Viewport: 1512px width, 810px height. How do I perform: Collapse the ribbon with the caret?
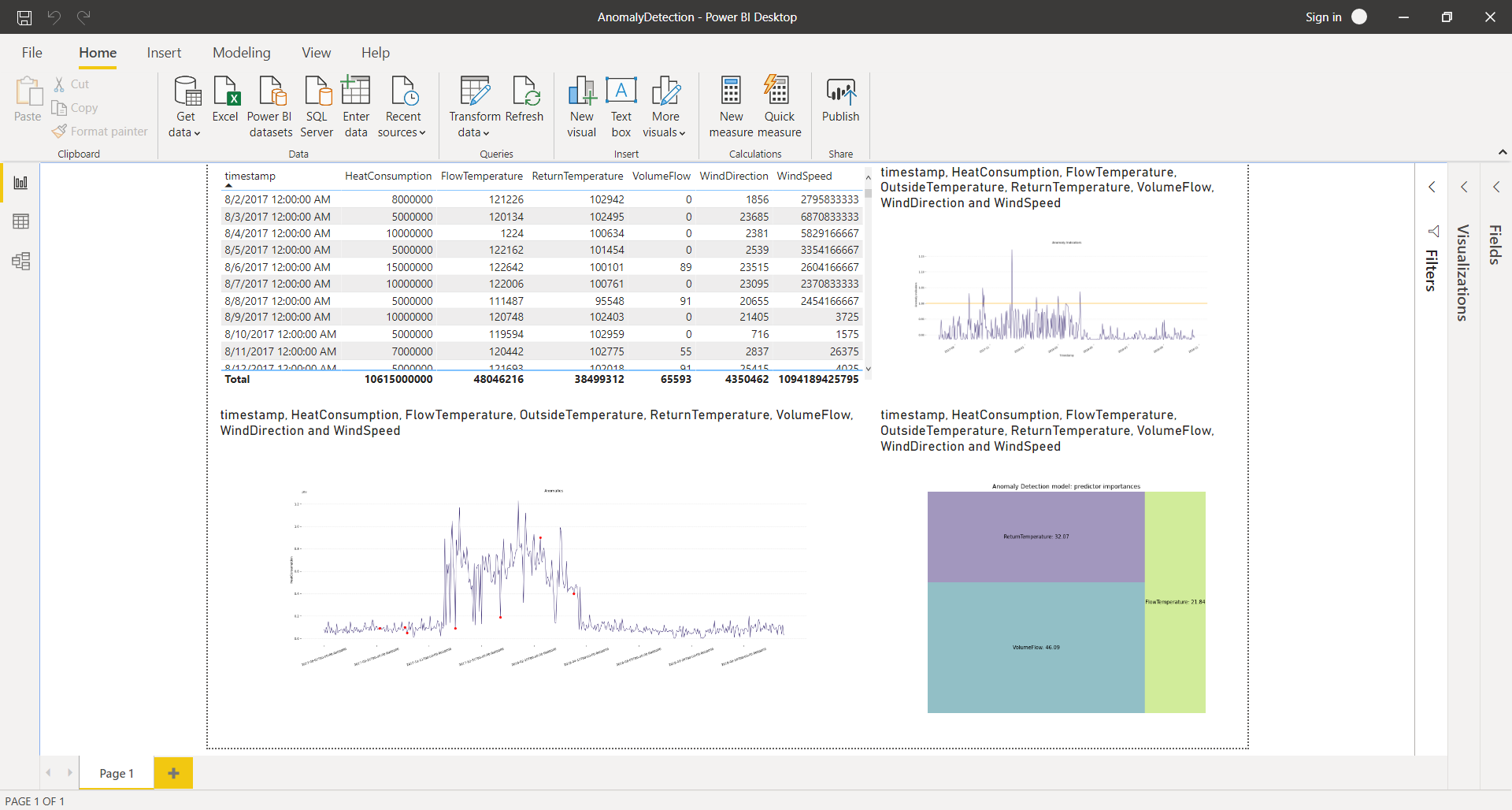[1503, 152]
